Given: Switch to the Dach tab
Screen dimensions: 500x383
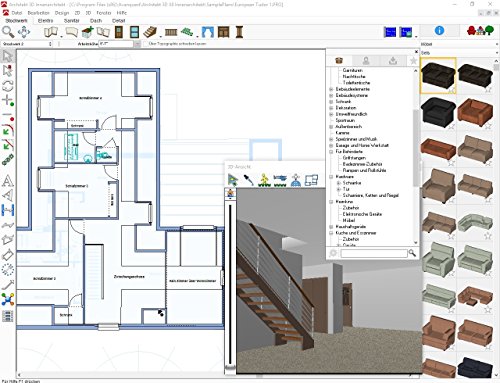Looking at the screenshot, I should click(x=96, y=21).
